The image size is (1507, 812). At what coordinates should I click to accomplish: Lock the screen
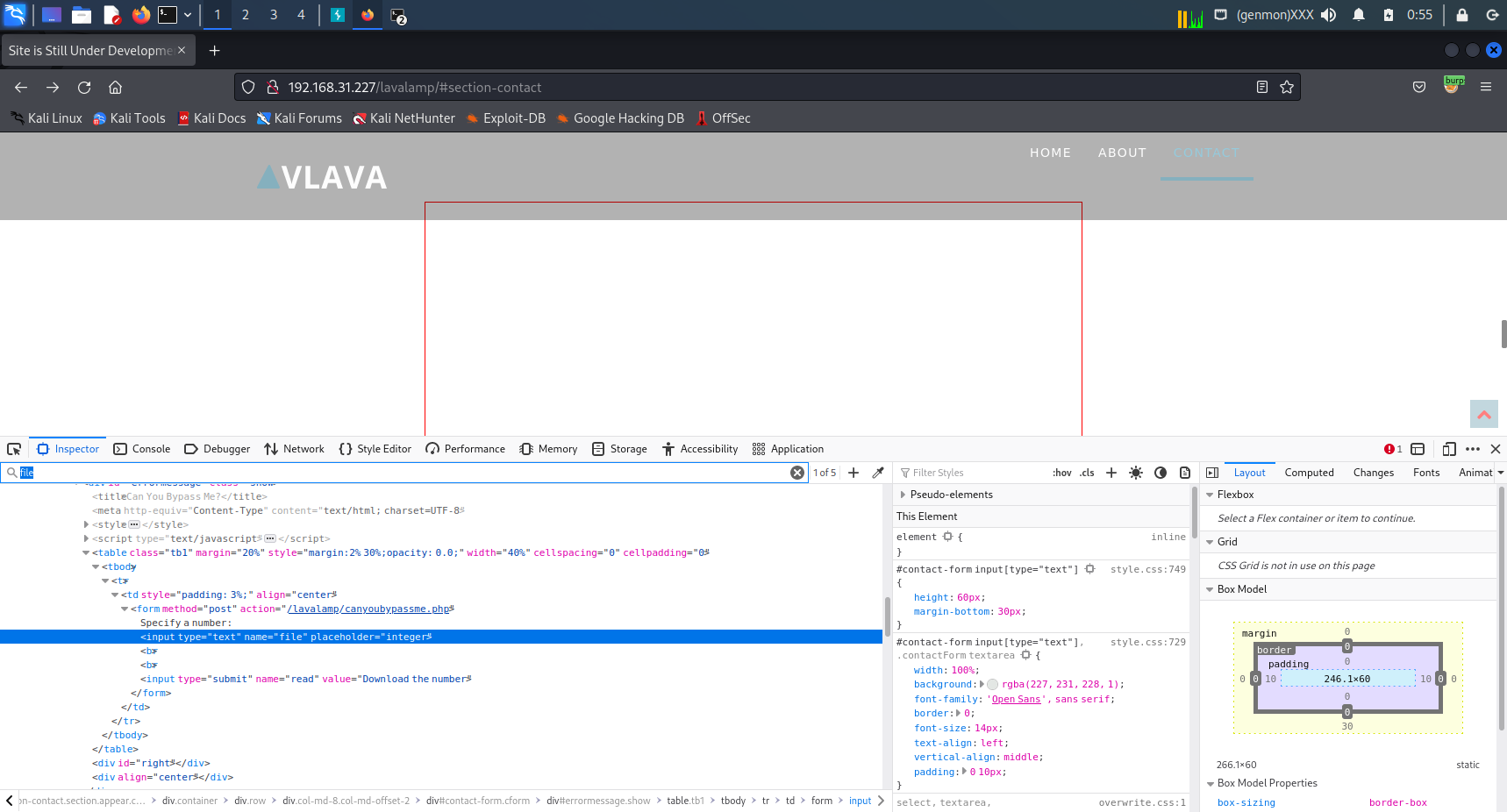(1462, 15)
